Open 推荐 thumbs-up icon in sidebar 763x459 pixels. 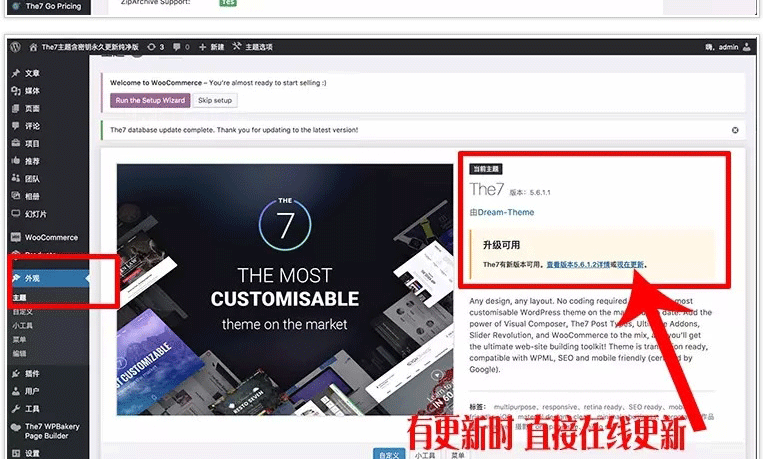[16, 161]
